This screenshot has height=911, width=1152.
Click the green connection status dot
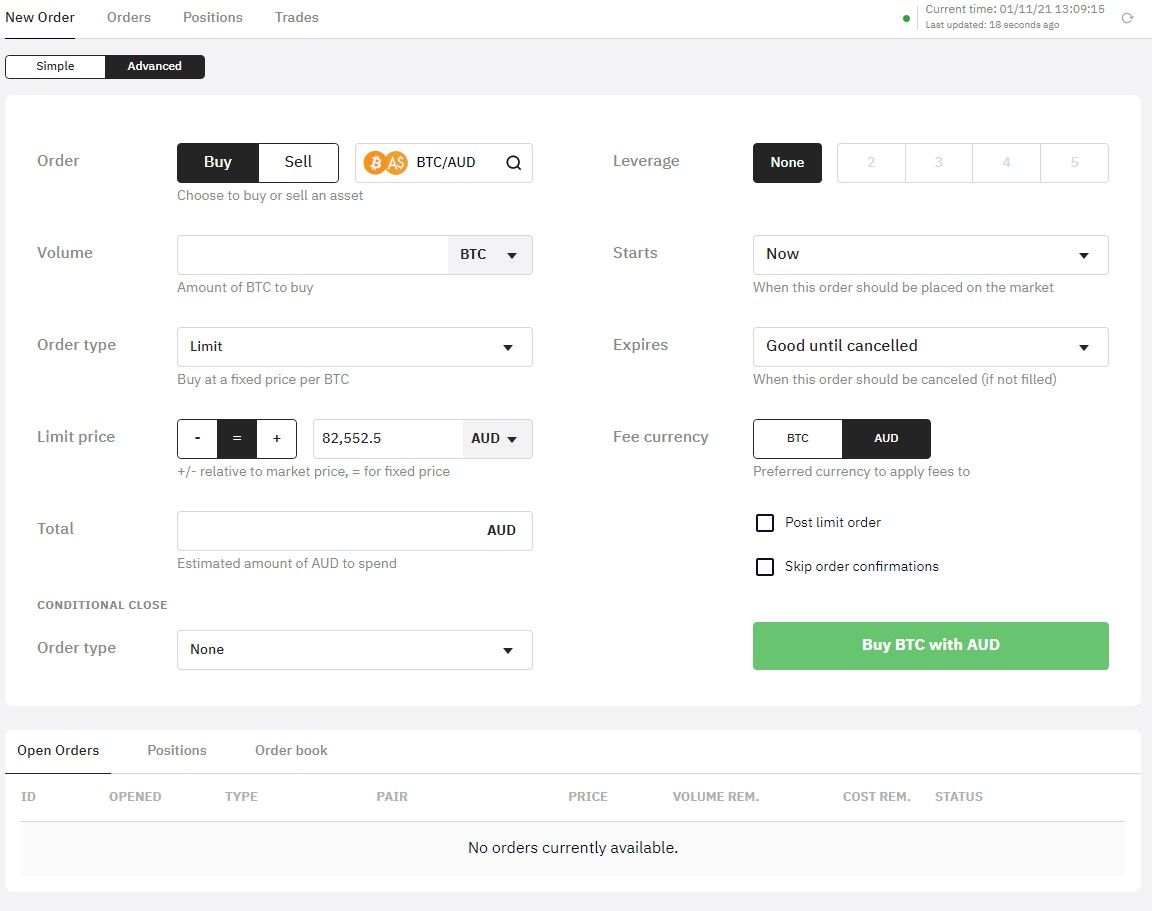(x=906, y=18)
